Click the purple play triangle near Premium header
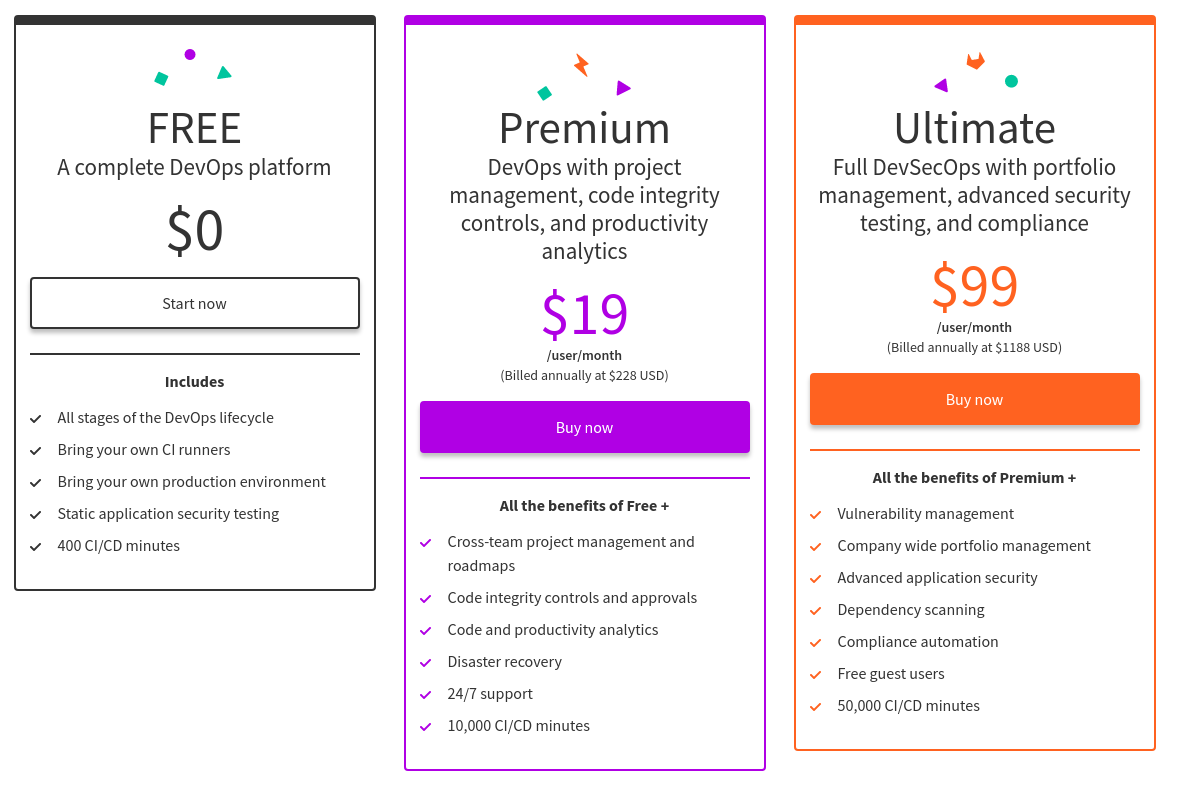 coord(625,87)
